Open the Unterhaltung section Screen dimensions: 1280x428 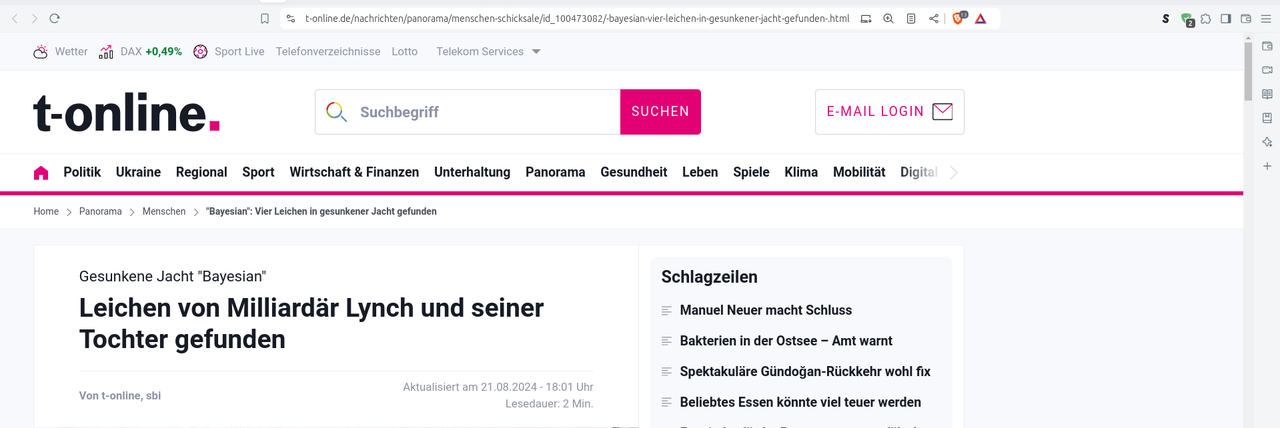(x=472, y=172)
